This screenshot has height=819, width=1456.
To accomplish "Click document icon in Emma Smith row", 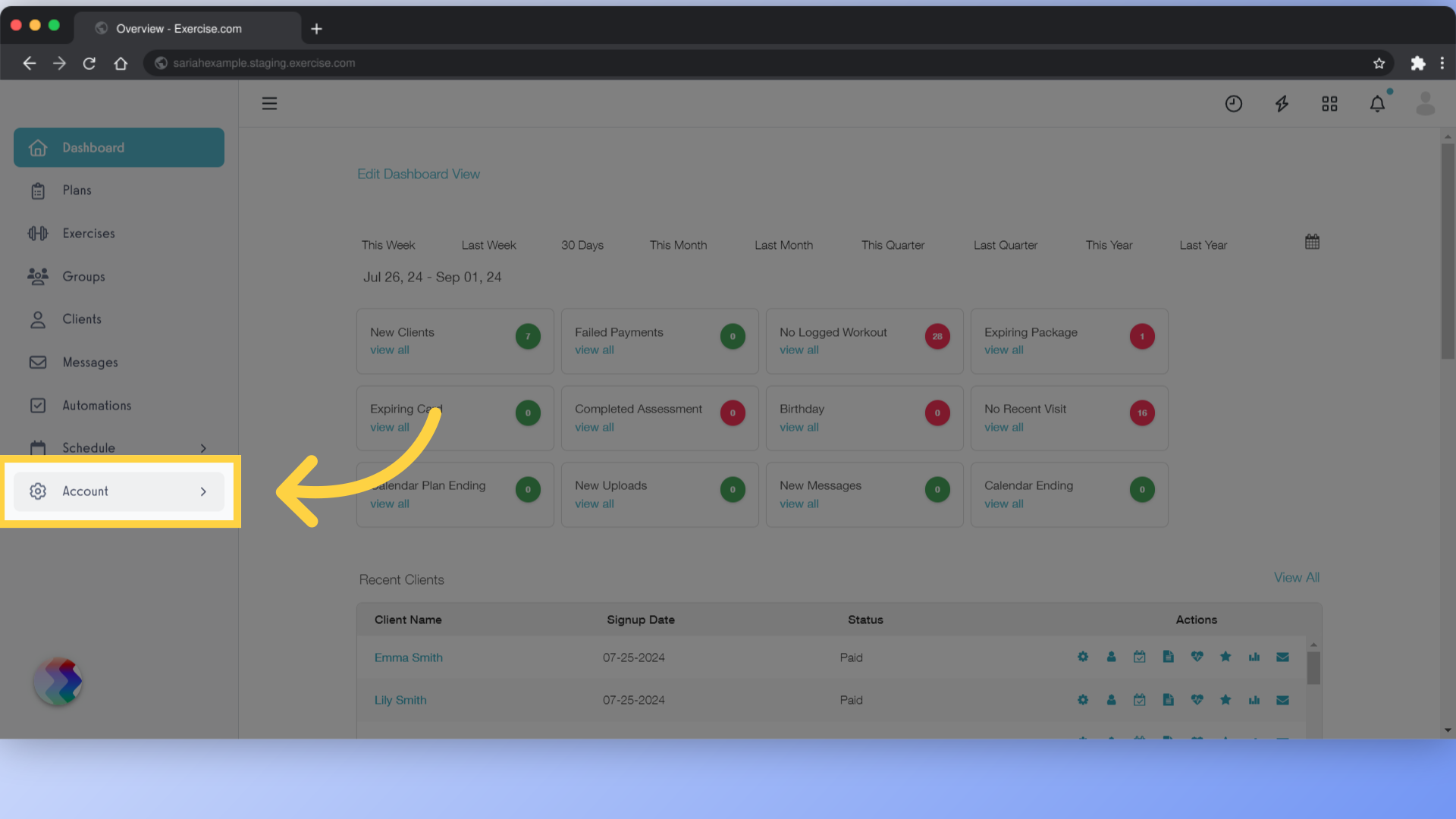I will (x=1169, y=657).
